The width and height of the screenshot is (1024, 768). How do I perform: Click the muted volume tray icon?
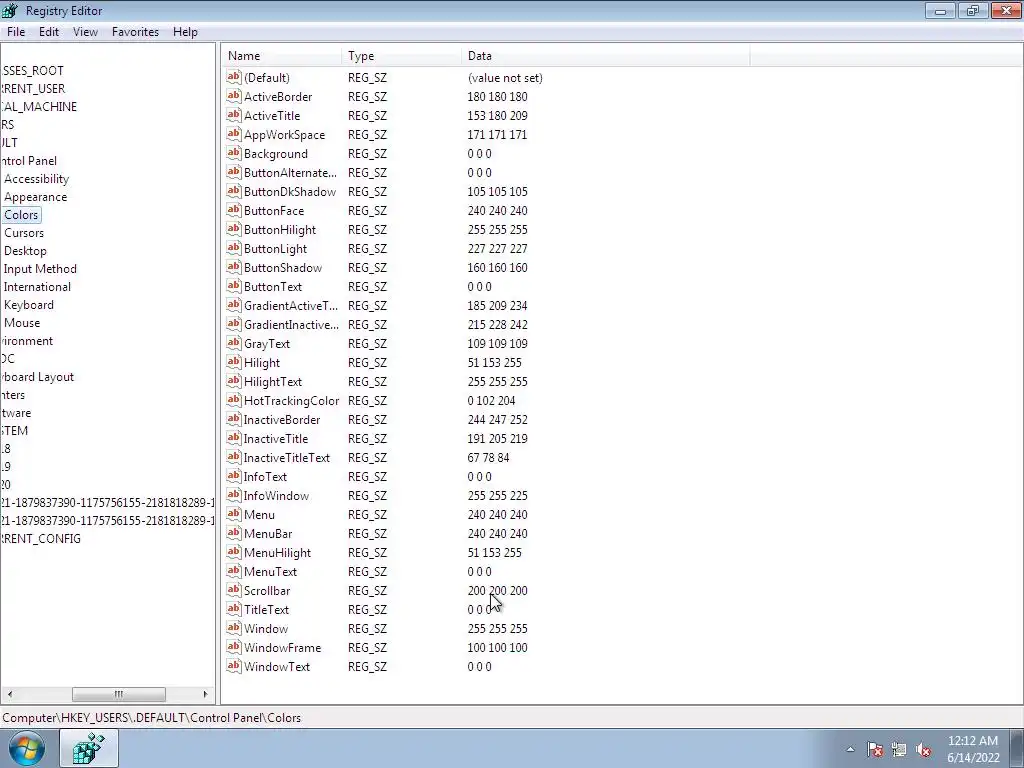click(923, 750)
